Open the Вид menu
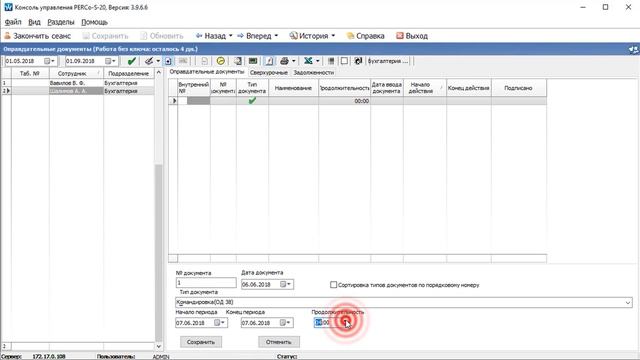 click(x=34, y=22)
